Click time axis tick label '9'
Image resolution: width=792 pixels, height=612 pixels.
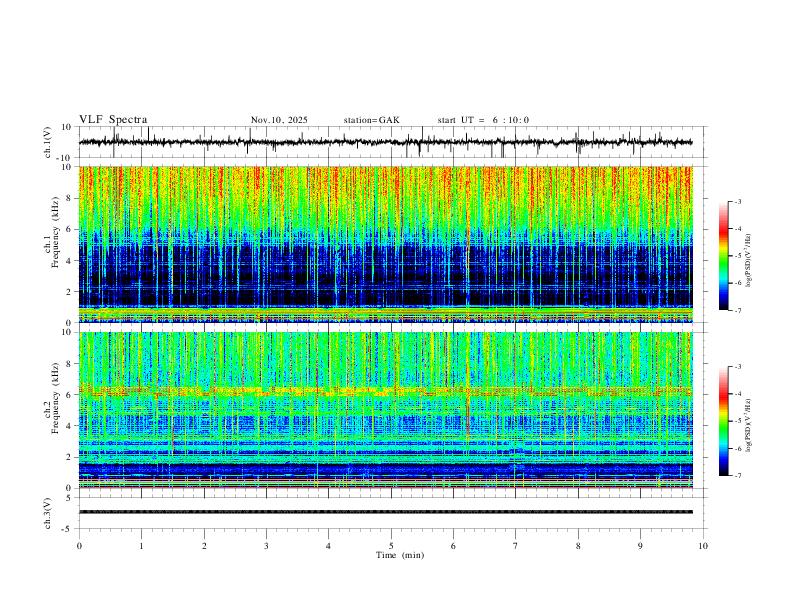[640, 546]
